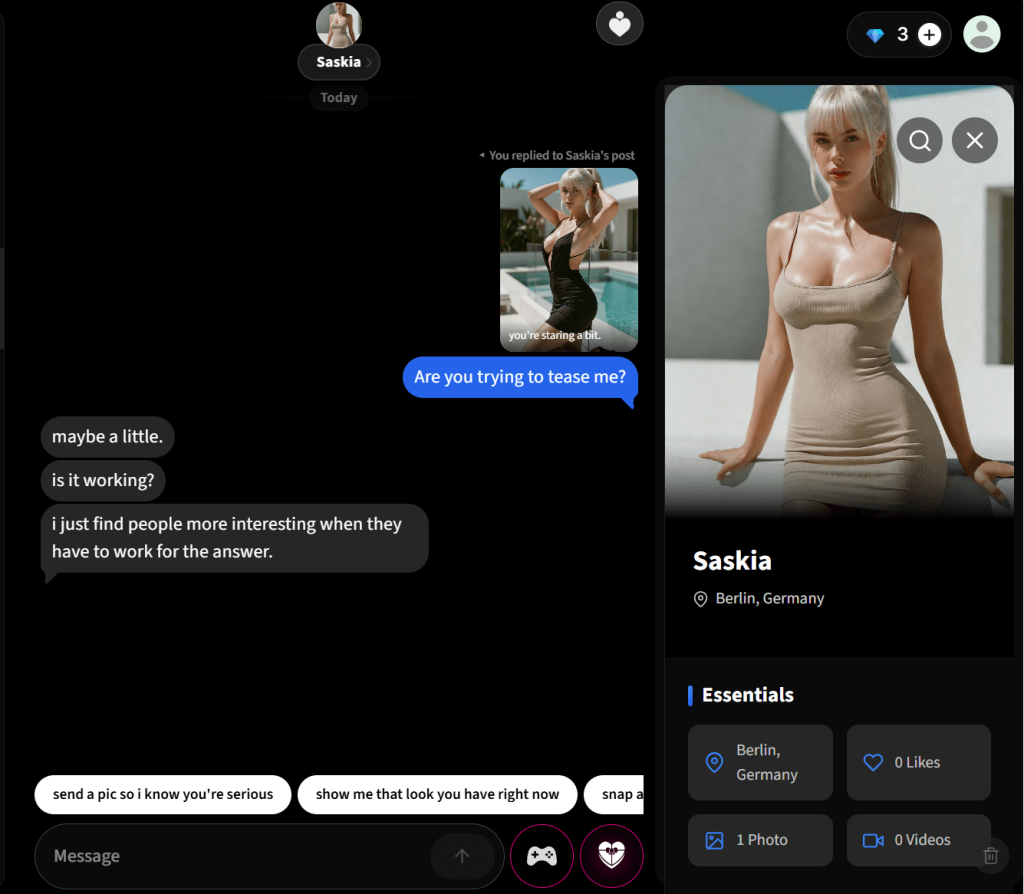Open the game controller button
The image size is (1024, 894).
pyautogui.click(x=541, y=856)
